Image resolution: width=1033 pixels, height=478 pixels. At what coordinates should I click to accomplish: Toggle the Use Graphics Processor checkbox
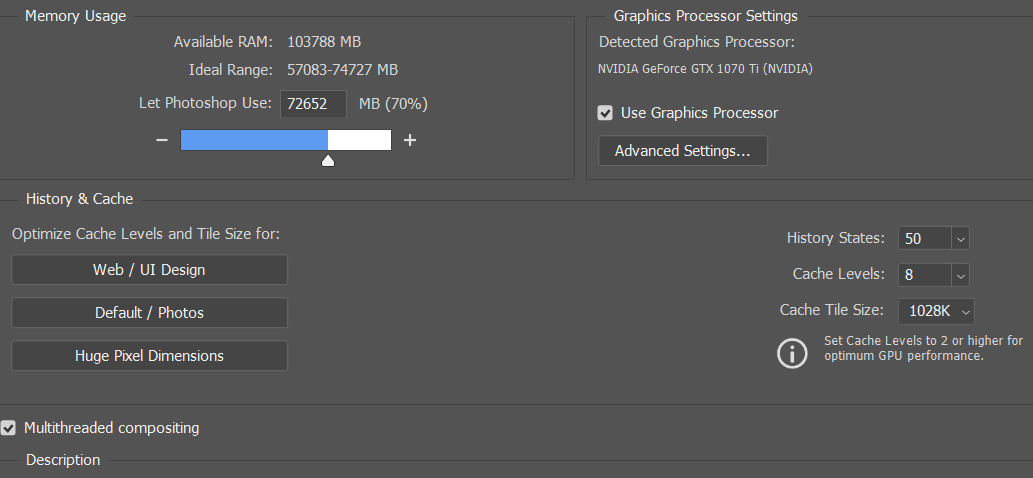605,113
